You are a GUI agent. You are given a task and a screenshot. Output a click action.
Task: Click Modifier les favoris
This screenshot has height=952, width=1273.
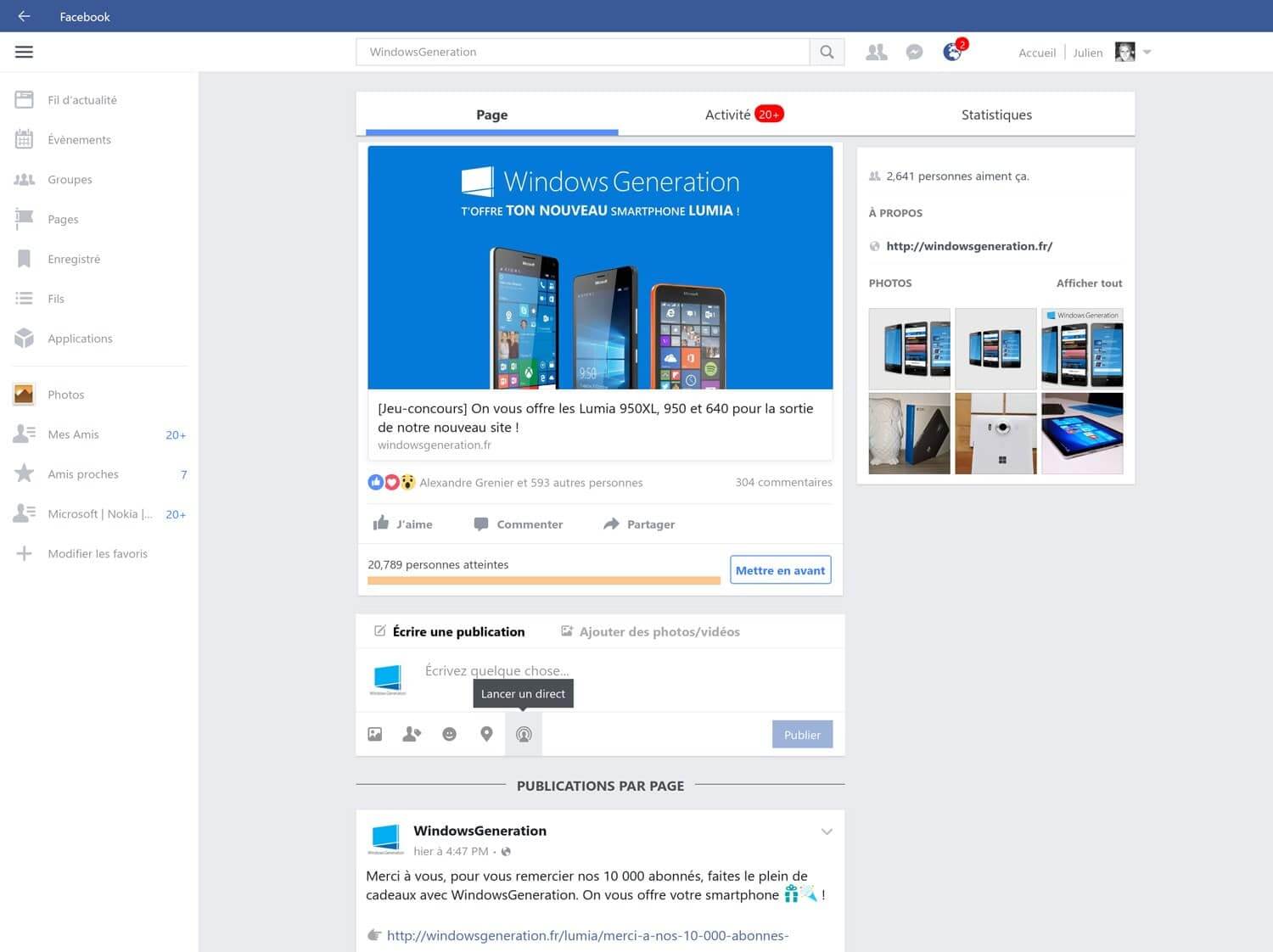[x=99, y=553]
